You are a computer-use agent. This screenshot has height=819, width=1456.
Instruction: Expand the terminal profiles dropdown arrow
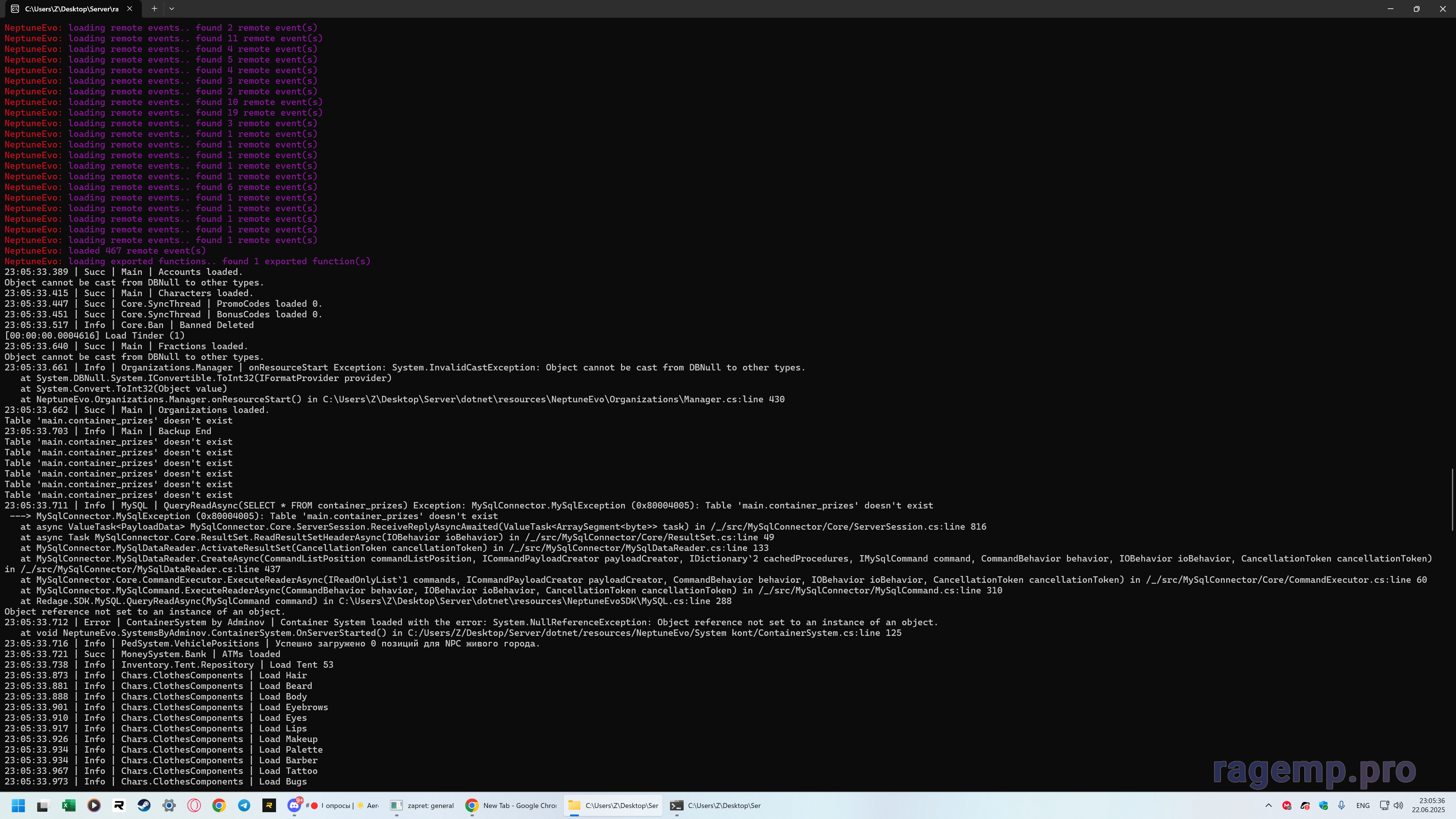pos(172,8)
